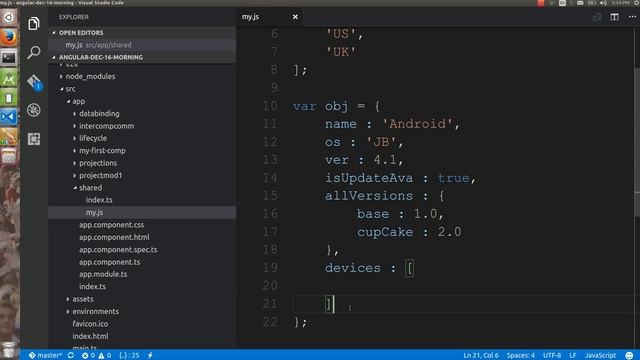Open the Extensions view in activity bar
This screenshot has height=360, width=640.
pos(34,139)
